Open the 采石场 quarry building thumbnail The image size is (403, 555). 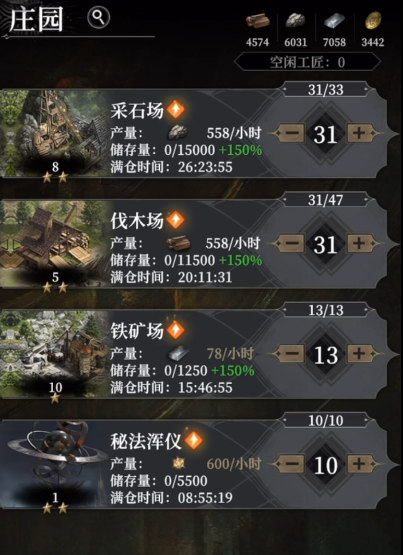[x=54, y=133]
